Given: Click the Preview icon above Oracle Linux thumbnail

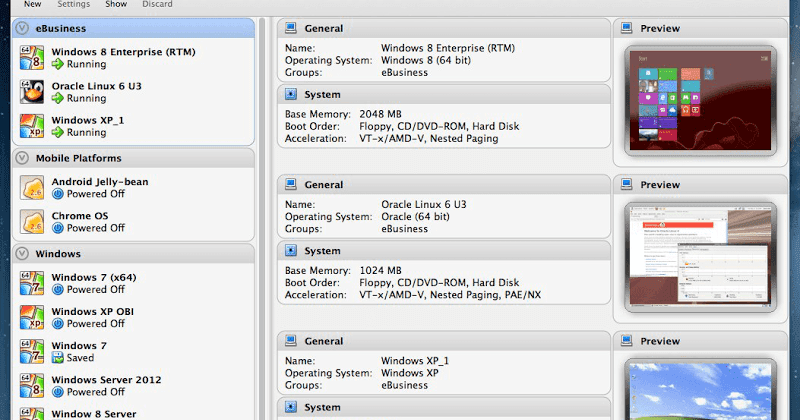Looking at the screenshot, I should pyautogui.click(x=627, y=184).
